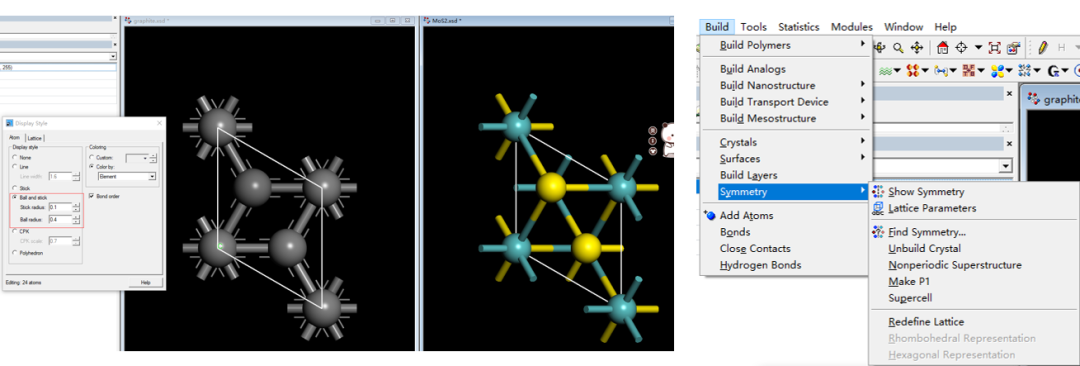Open the Statistics menu

tap(799, 27)
